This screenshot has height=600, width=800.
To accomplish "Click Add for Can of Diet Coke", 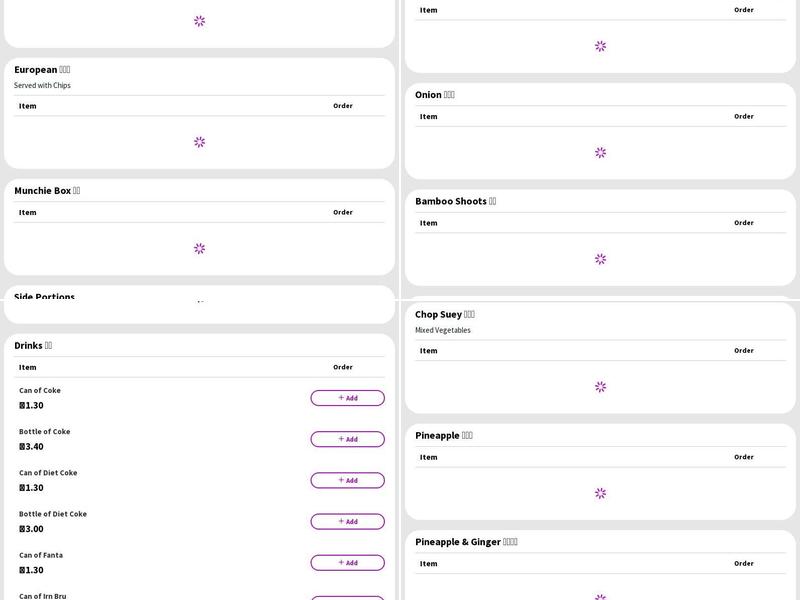I will (347, 480).
